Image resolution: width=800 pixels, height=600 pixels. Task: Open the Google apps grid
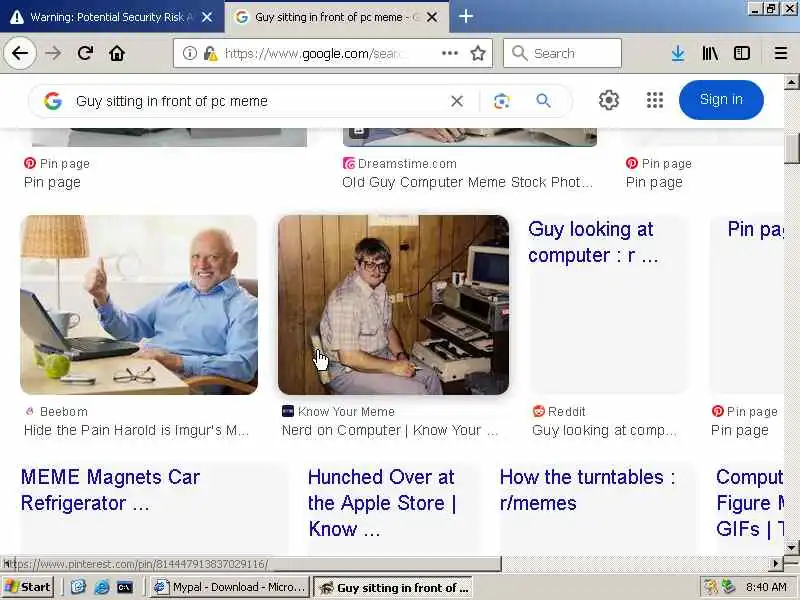coord(655,100)
